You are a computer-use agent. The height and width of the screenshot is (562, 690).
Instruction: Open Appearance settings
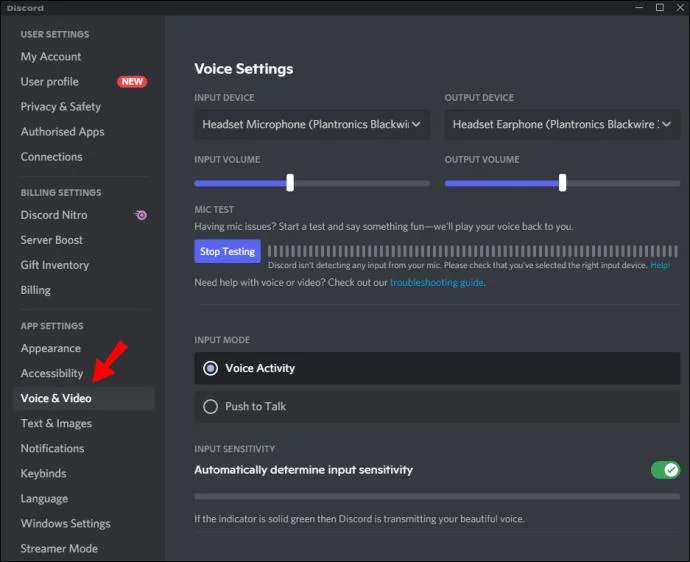(51, 349)
